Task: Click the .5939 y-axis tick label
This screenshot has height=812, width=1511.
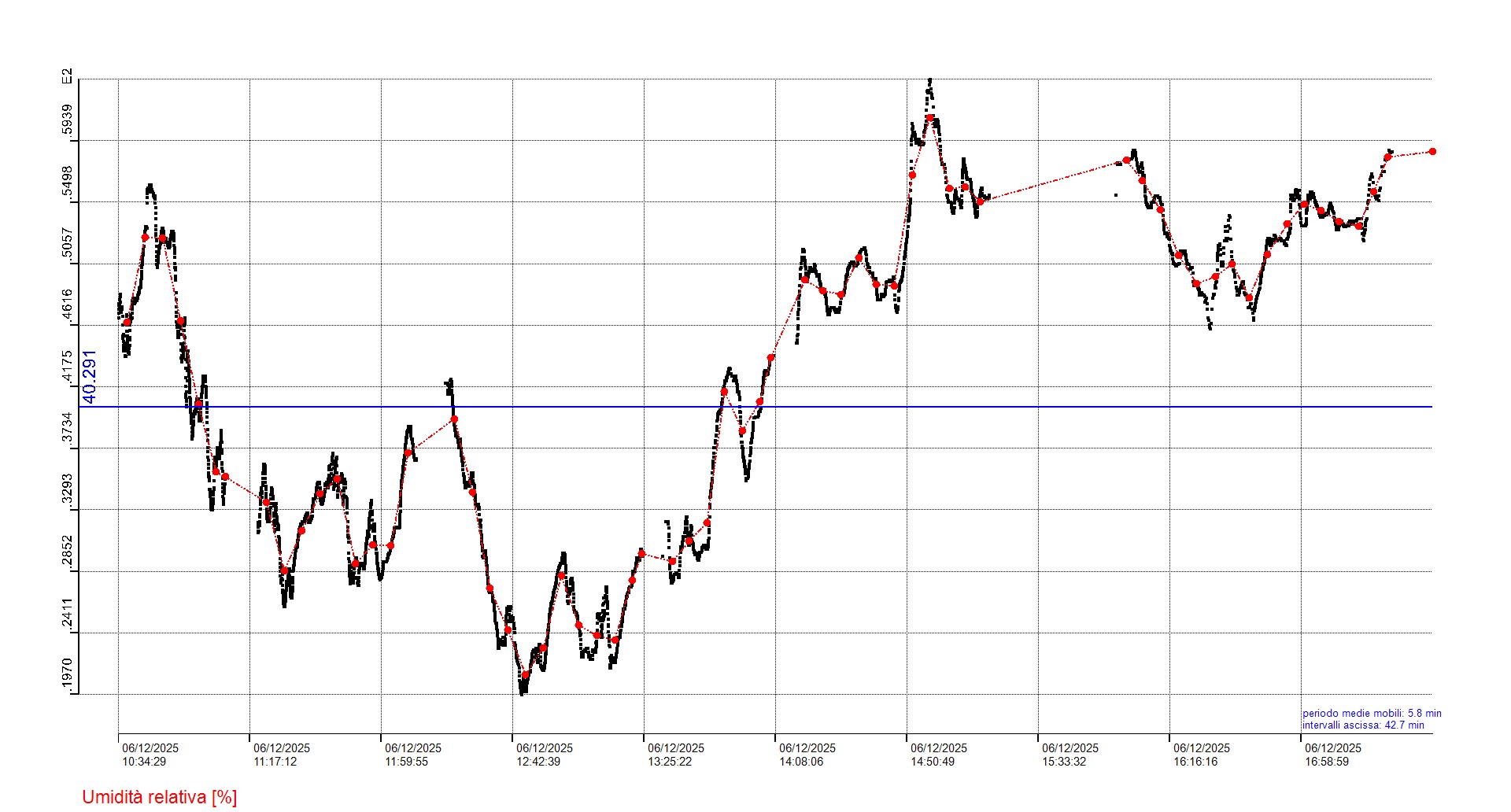Action: 68,120
